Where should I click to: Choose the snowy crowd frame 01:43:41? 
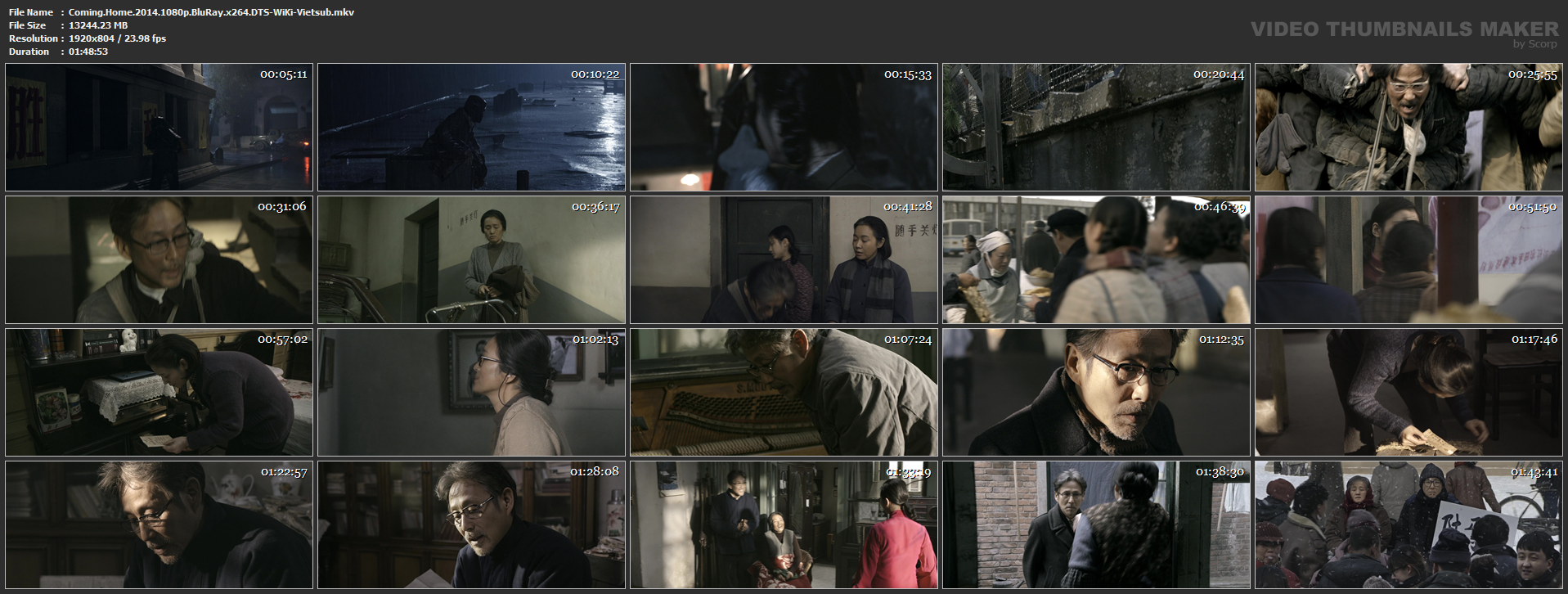[x=1409, y=524]
